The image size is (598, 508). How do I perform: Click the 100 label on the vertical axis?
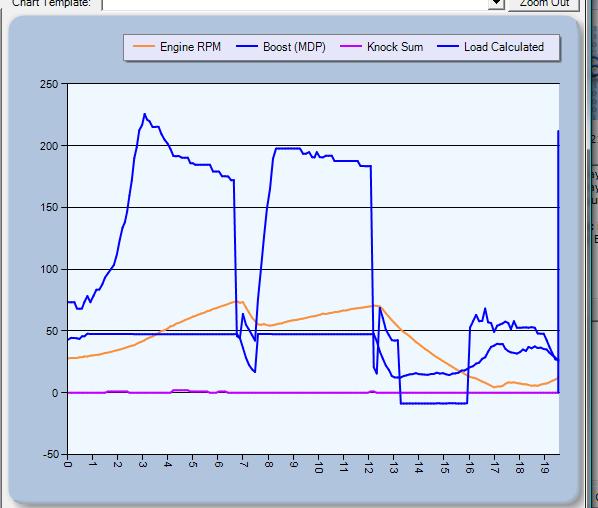coord(49,269)
